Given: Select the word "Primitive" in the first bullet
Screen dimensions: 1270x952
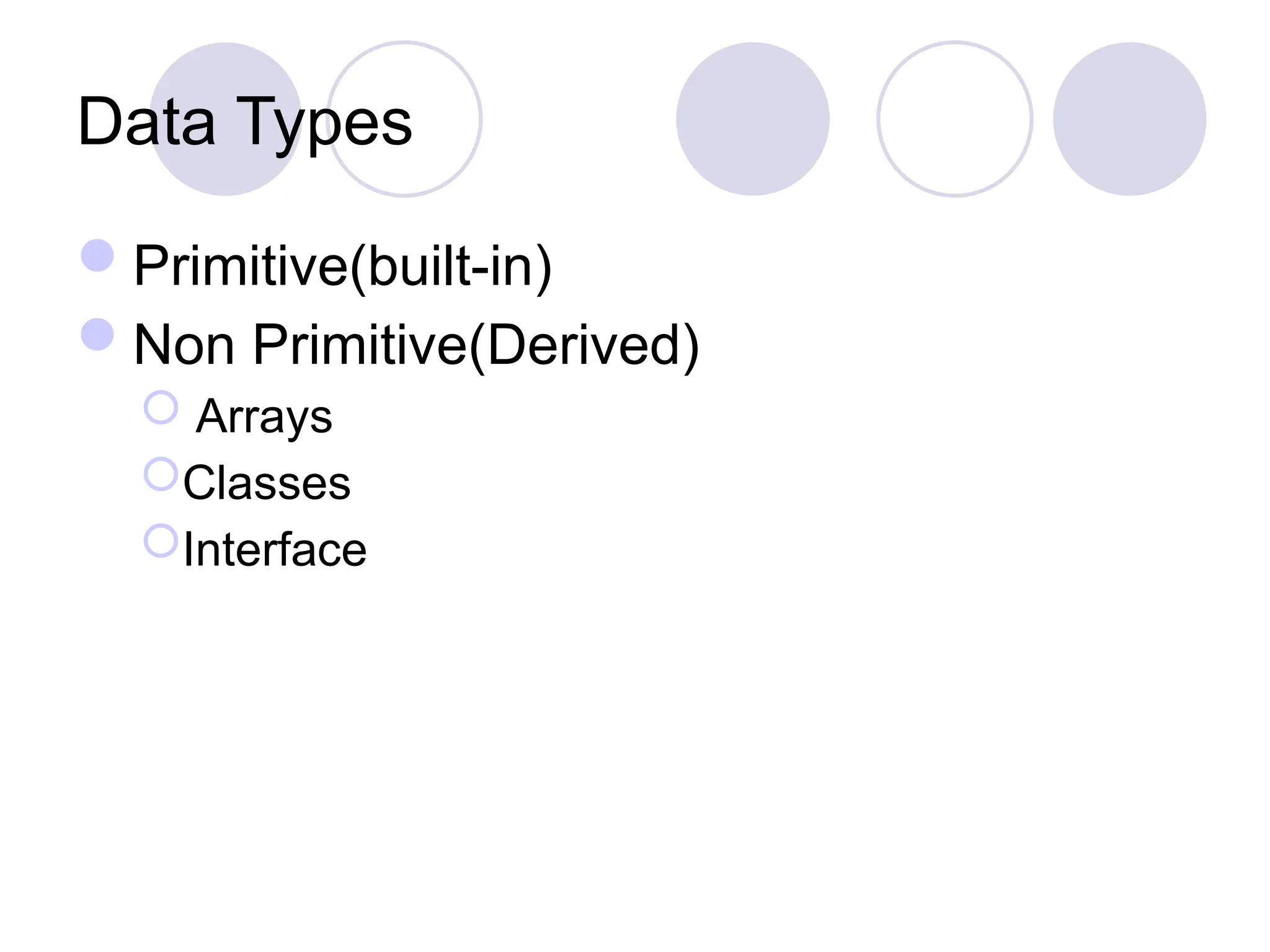Looking at the screenshot, I should pyautogui.click(x=241, y=265).
